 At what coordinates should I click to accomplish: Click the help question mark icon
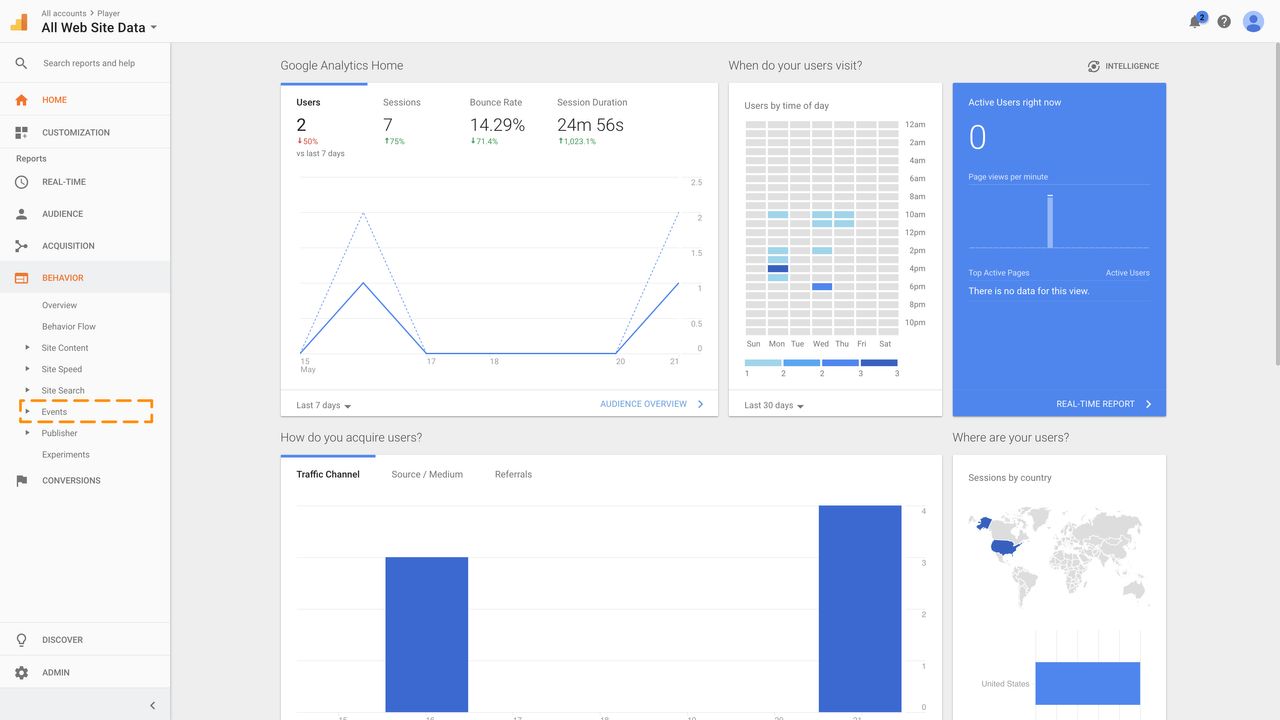1223,20
